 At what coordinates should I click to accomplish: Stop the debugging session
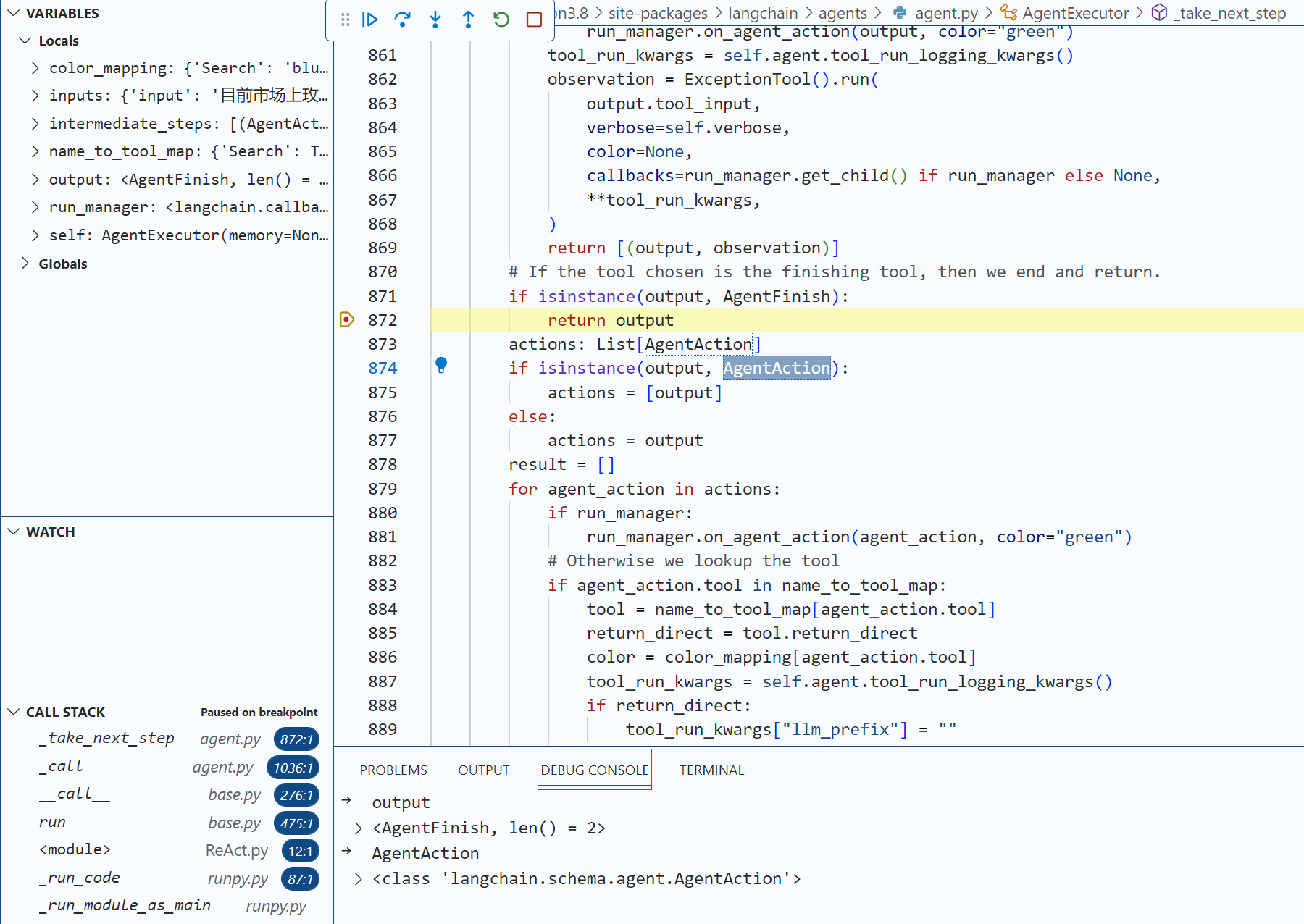[534, 20]
